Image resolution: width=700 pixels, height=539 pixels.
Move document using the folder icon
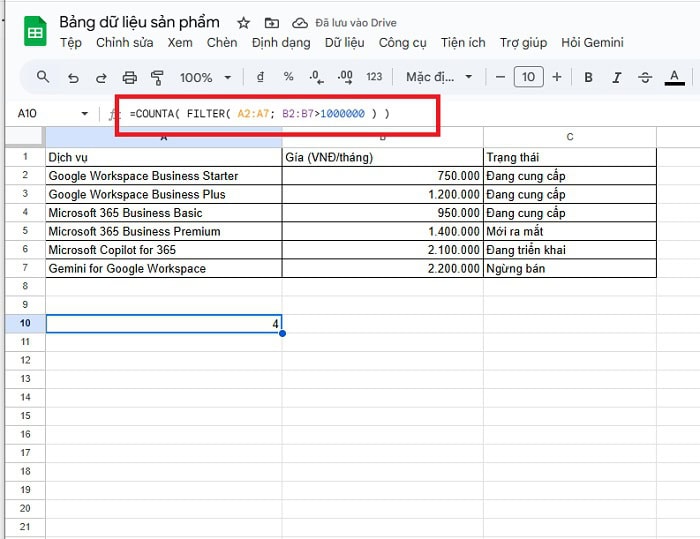271,23
